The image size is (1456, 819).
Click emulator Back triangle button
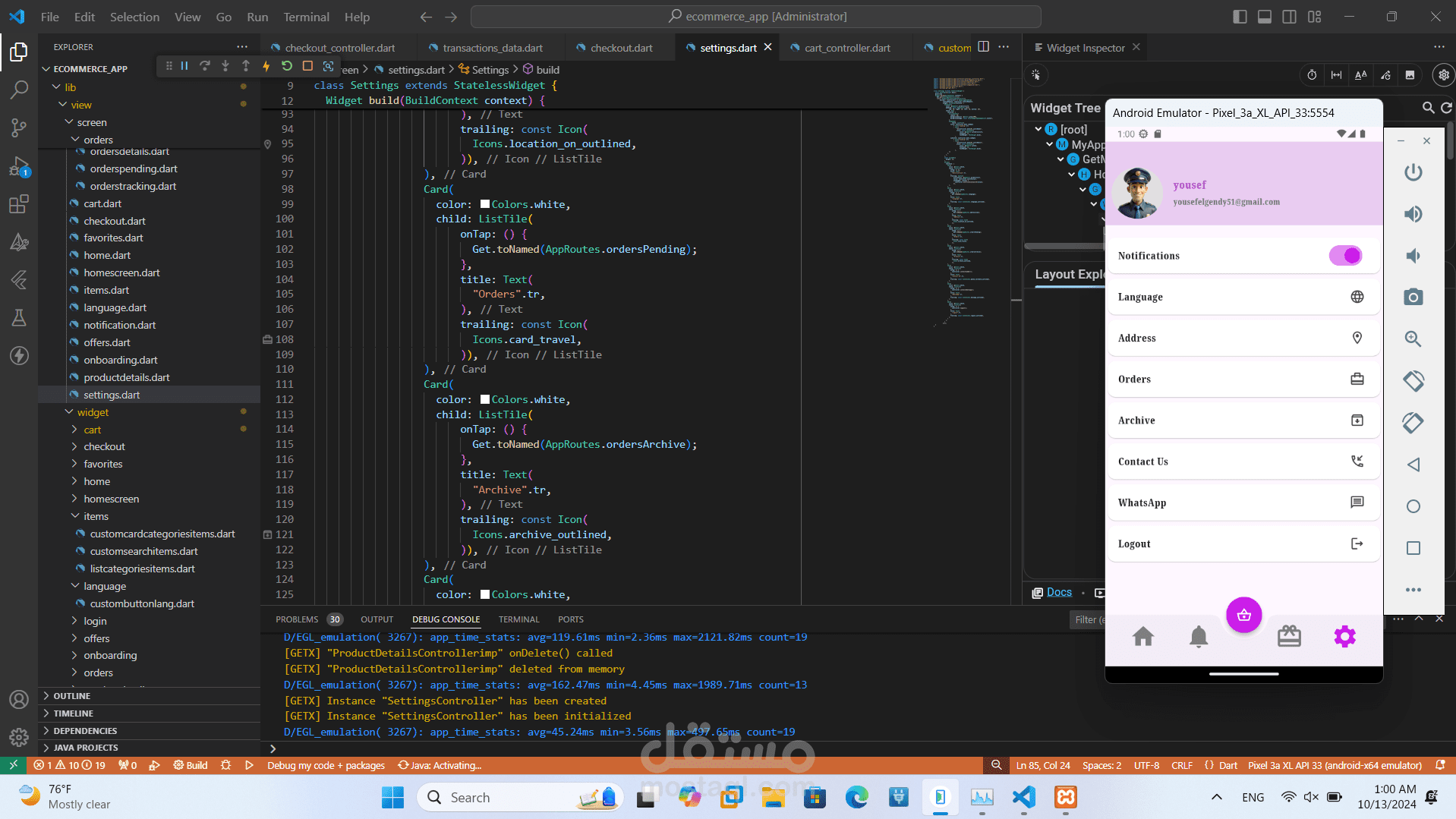(x=1413, y=465)
